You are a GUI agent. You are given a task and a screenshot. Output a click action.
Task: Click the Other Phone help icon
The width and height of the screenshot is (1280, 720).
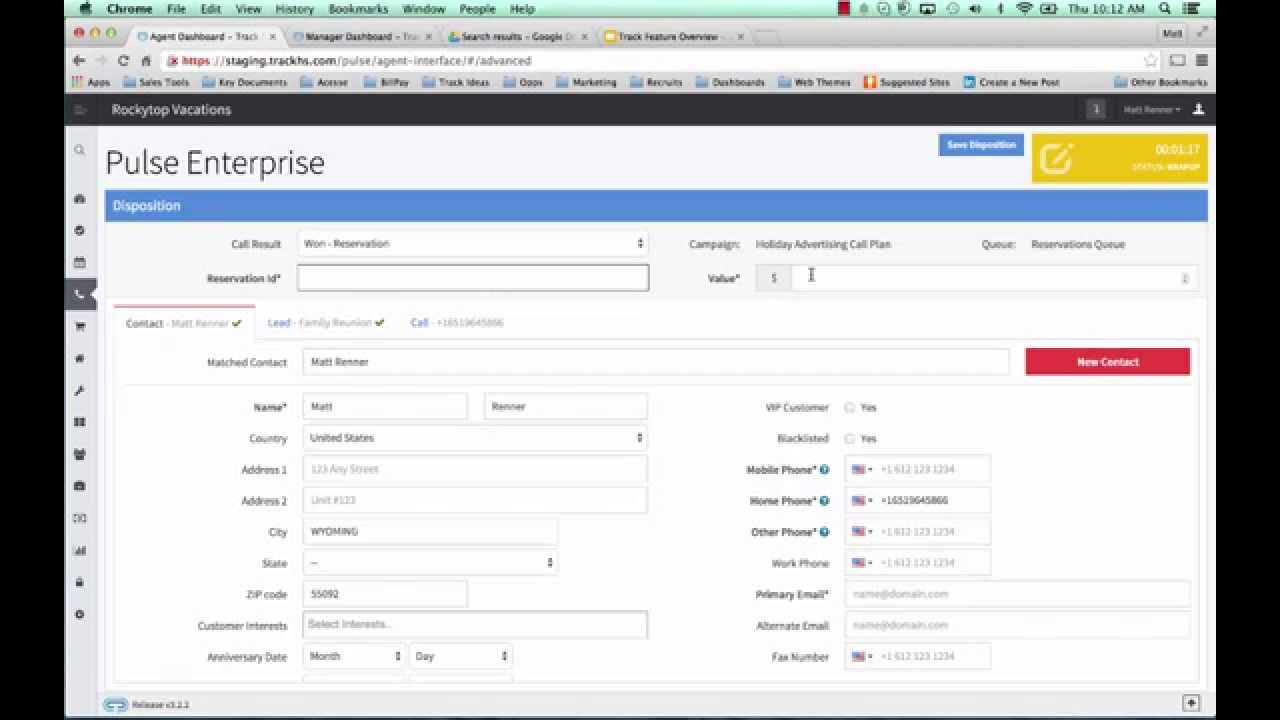click(824, 532)
